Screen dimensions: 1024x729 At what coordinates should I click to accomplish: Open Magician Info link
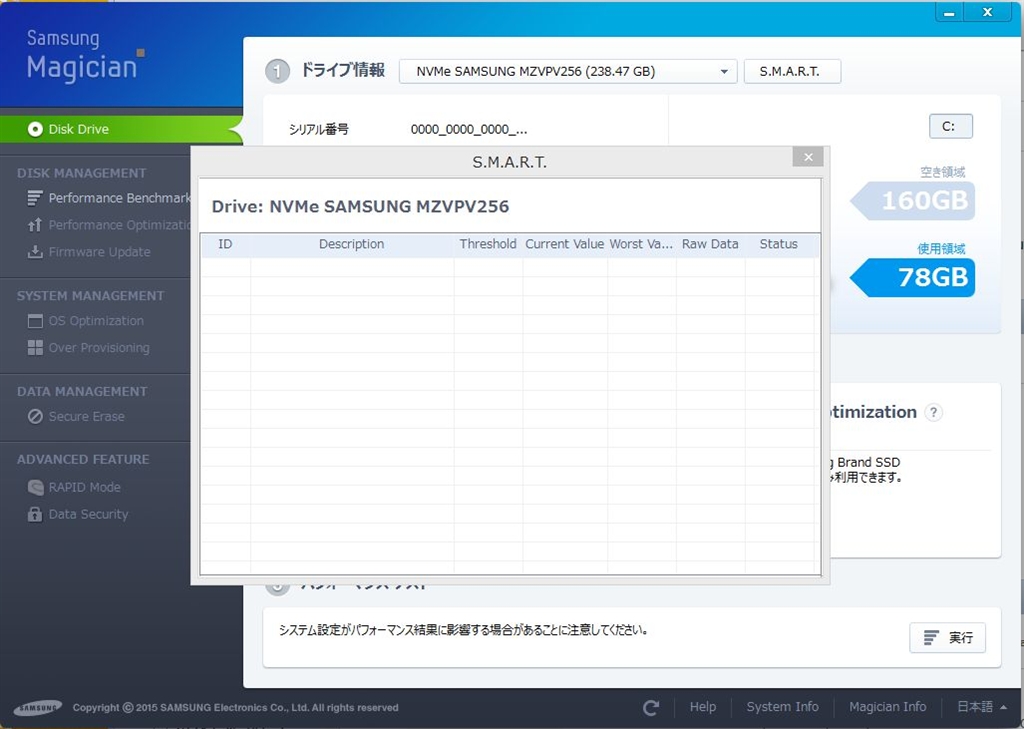coord(888,707)
